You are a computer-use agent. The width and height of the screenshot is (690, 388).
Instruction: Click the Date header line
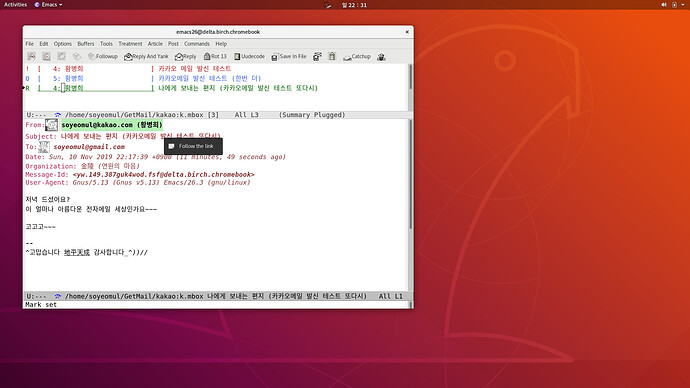point(155,157)
